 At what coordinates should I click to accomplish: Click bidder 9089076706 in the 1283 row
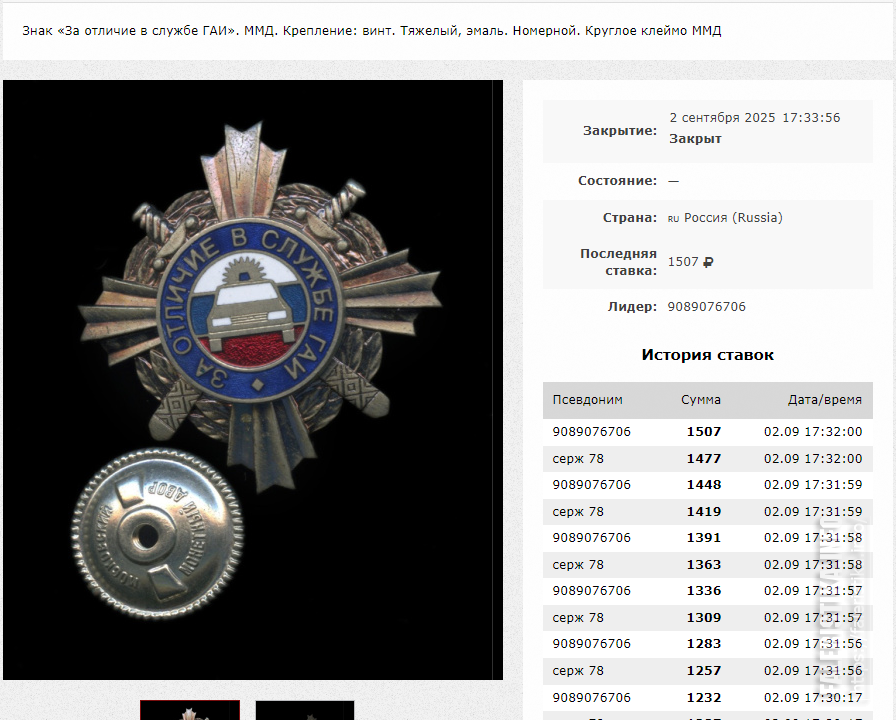(591, 644)
